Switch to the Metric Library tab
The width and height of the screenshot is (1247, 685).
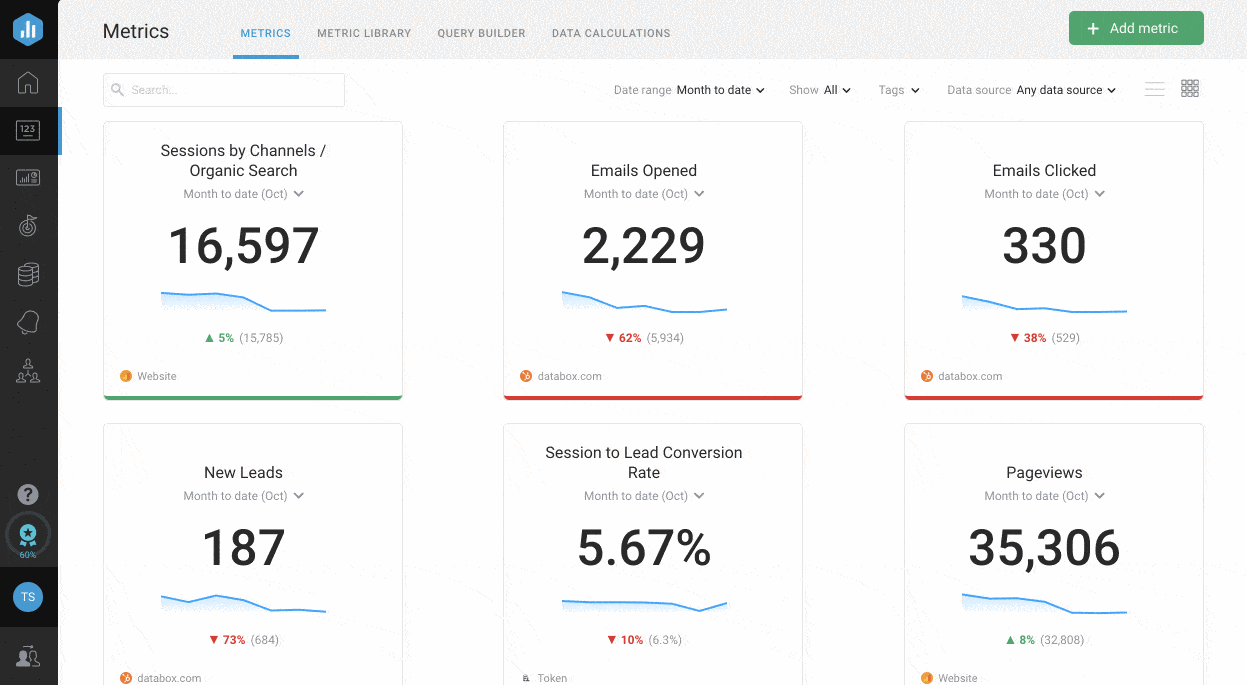coord(364,33)
